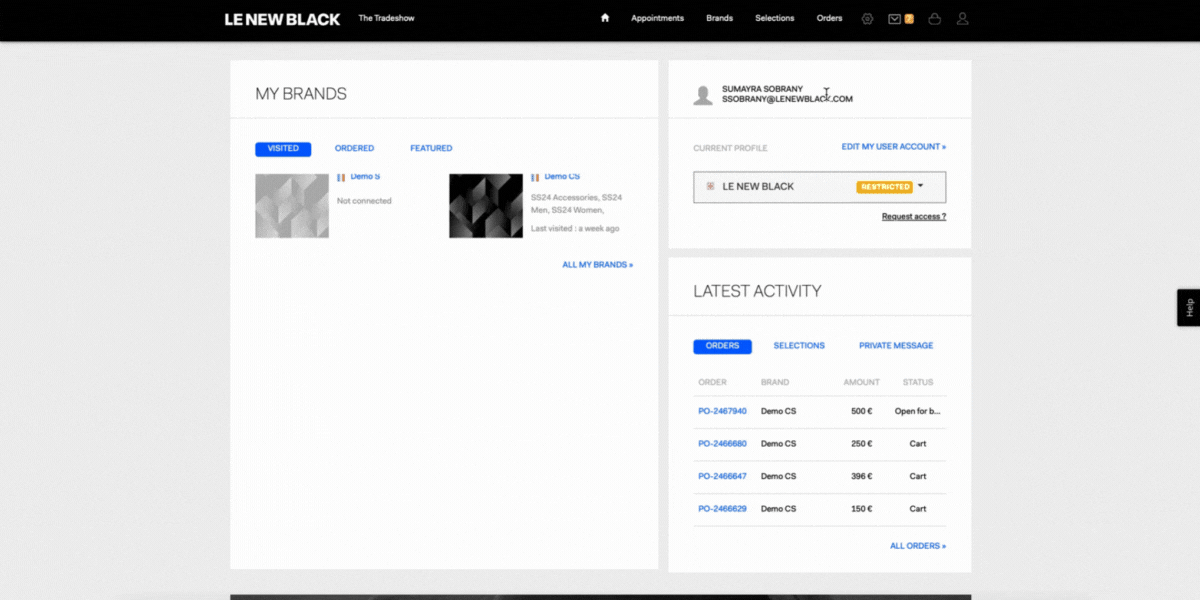The image size is (1200, 600).
Task: Expand the LE NEW BLACK profile dropdown
Action: (819, 187)
